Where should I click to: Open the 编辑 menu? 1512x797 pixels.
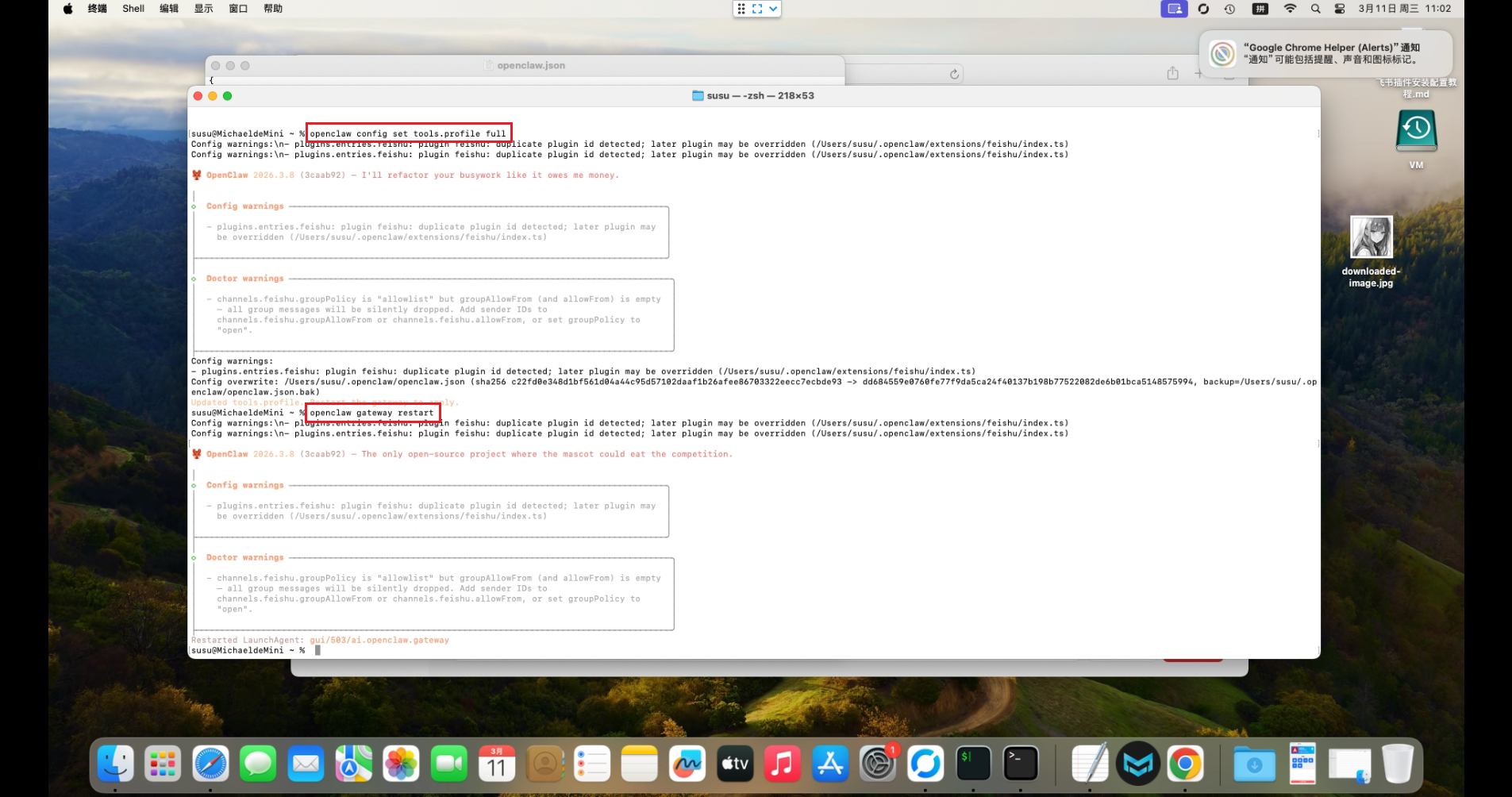169,9
